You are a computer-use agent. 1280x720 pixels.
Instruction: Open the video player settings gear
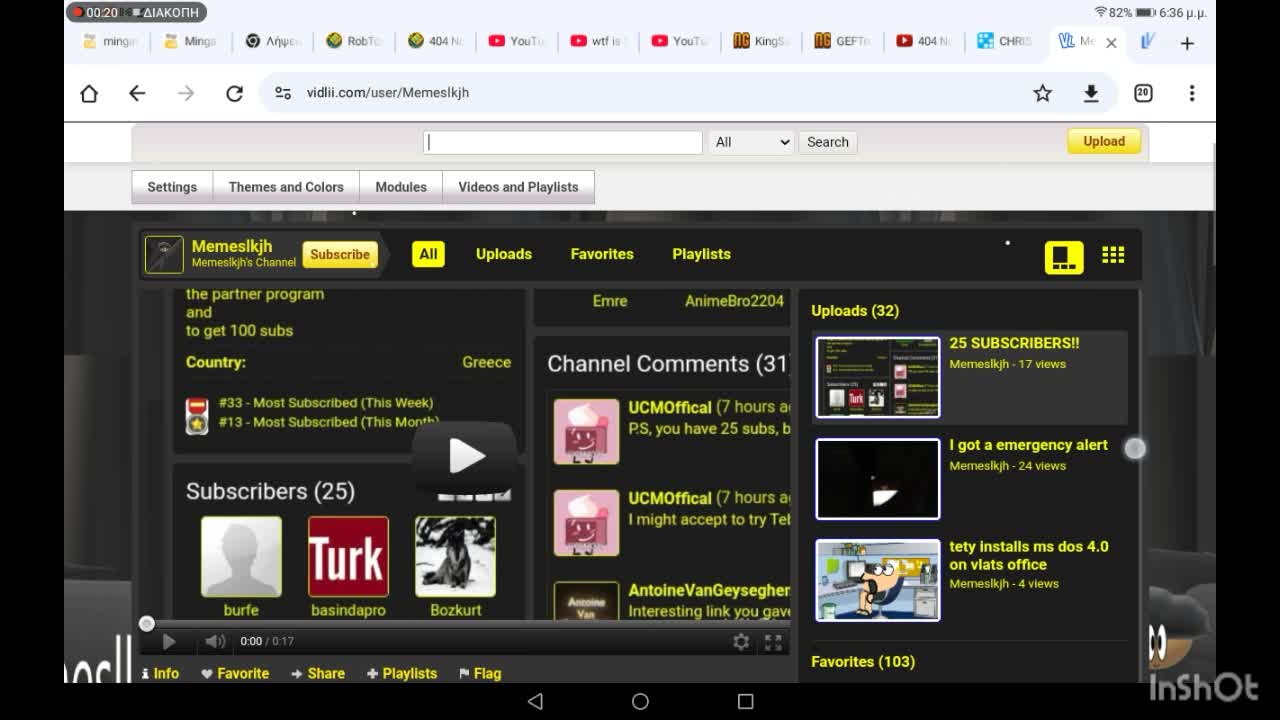point(741,642)
